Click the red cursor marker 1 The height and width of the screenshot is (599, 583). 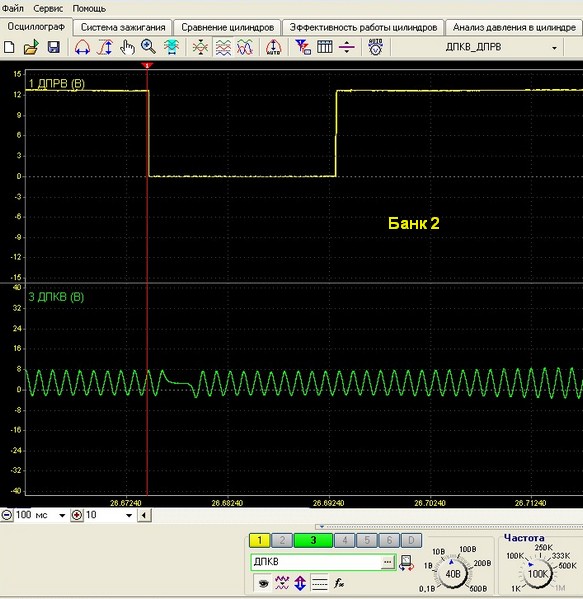click(x=147, y=65)
